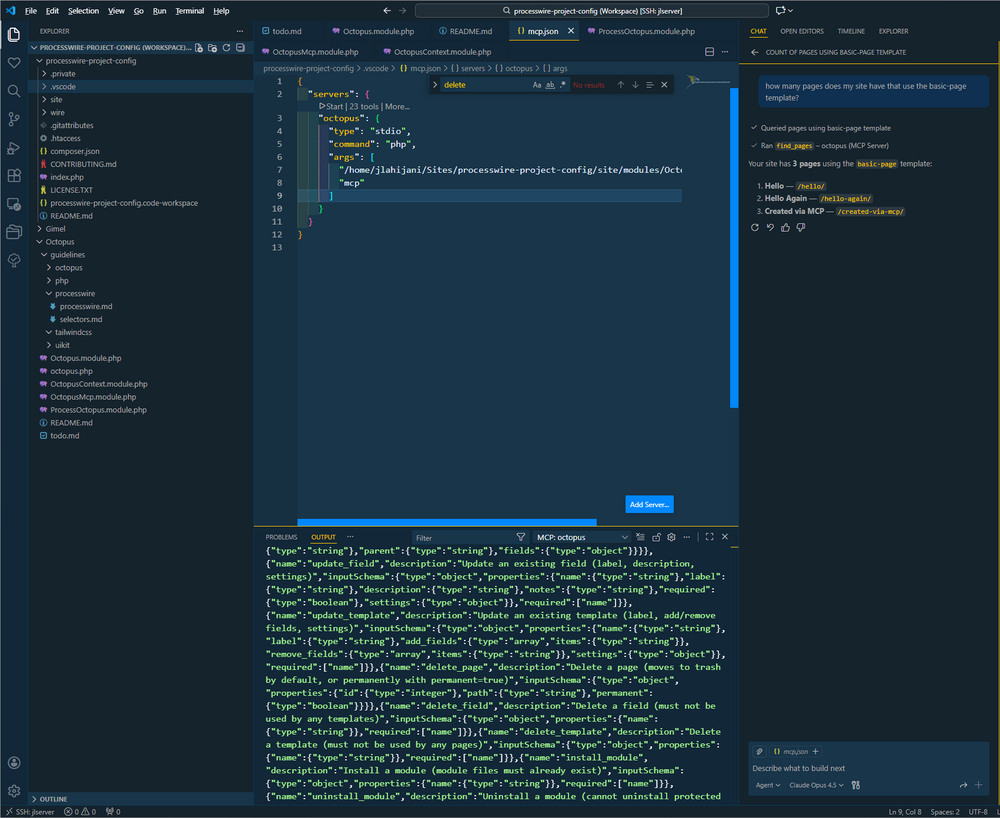Screen dimensions: 1000x818
Task: Toggle Match Case in find widget
Action: 537,85
